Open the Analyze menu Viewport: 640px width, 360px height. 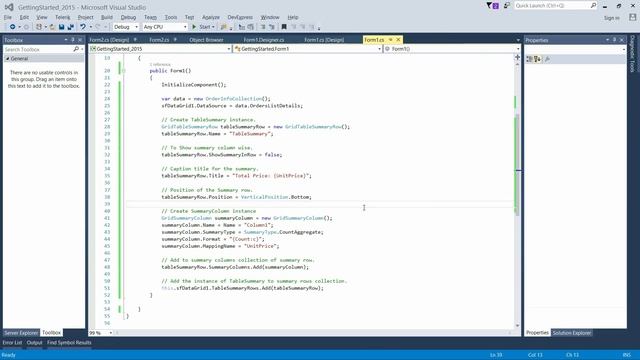click(211, 17)
